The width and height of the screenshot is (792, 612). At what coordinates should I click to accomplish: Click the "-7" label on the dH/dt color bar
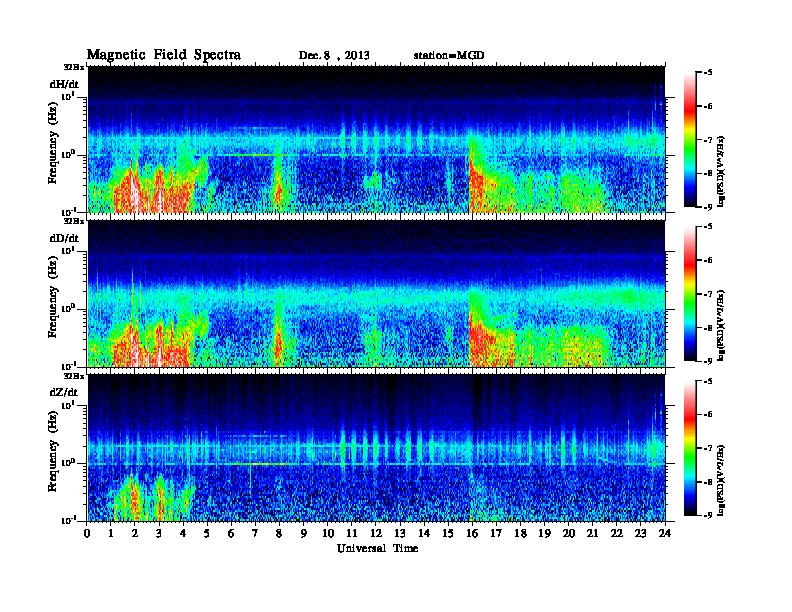point(708,139)
